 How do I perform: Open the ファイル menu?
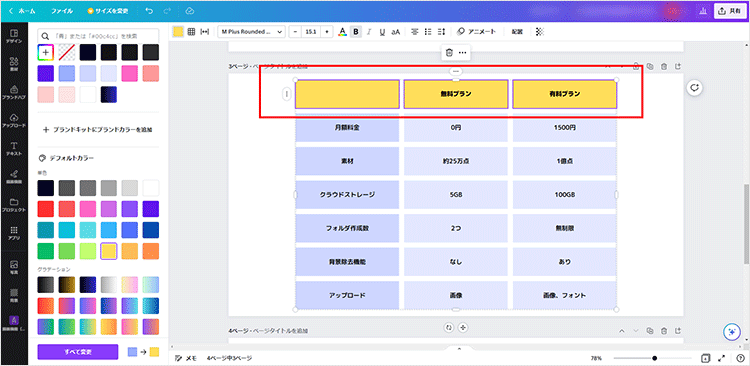(x=62, y=11)
